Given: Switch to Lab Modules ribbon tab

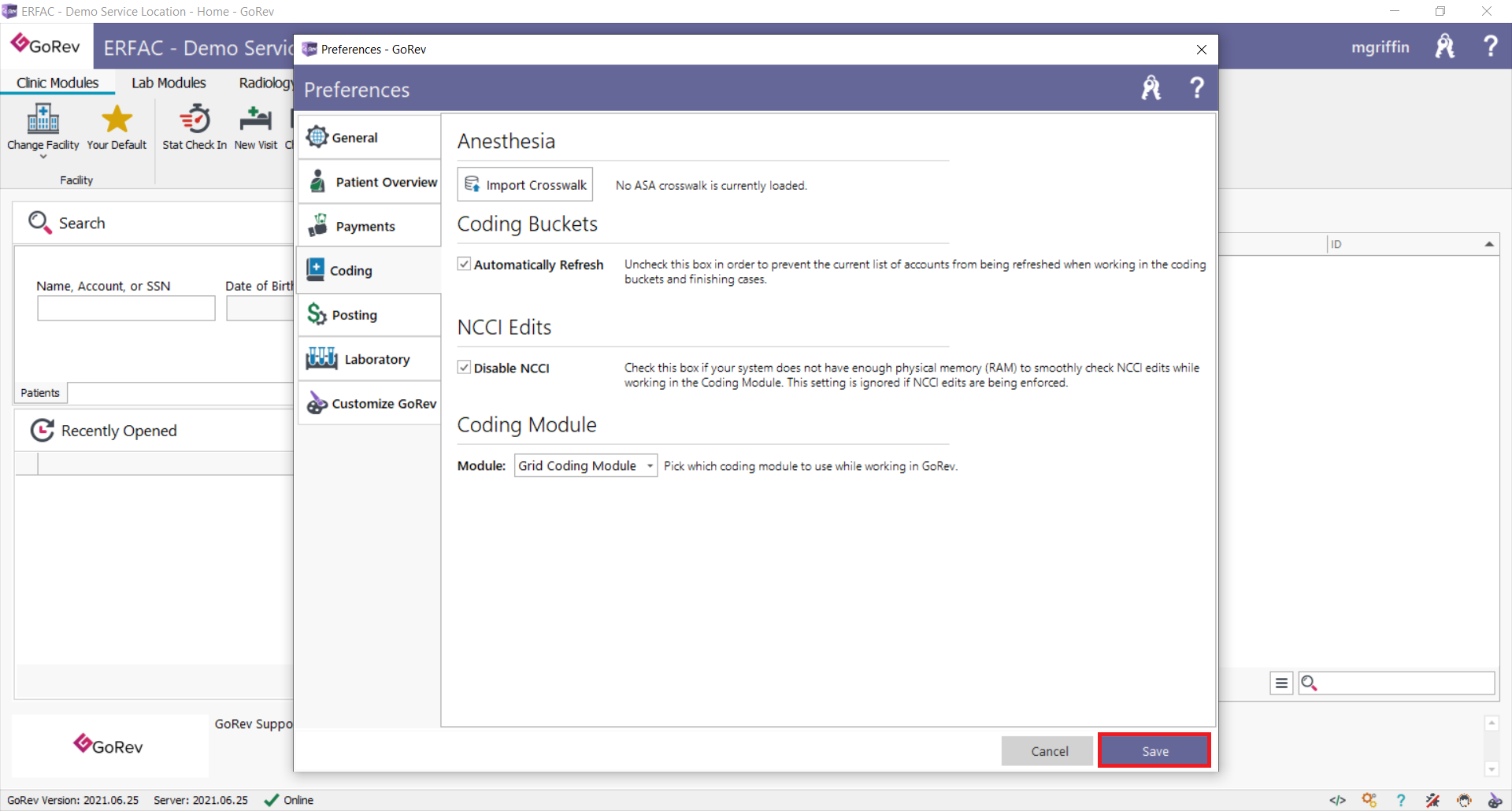Looking at the screenshot, I should (169, 83).
